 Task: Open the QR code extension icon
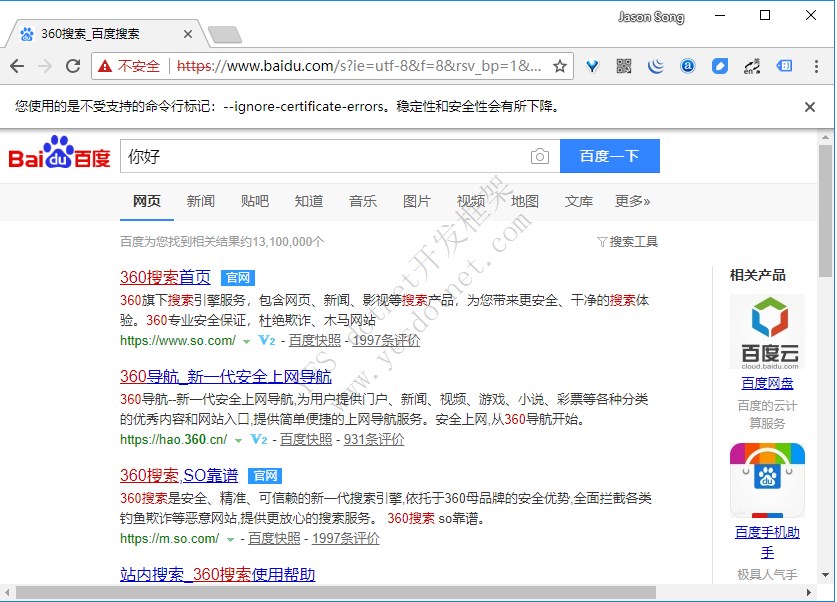(x=623, y=66)
